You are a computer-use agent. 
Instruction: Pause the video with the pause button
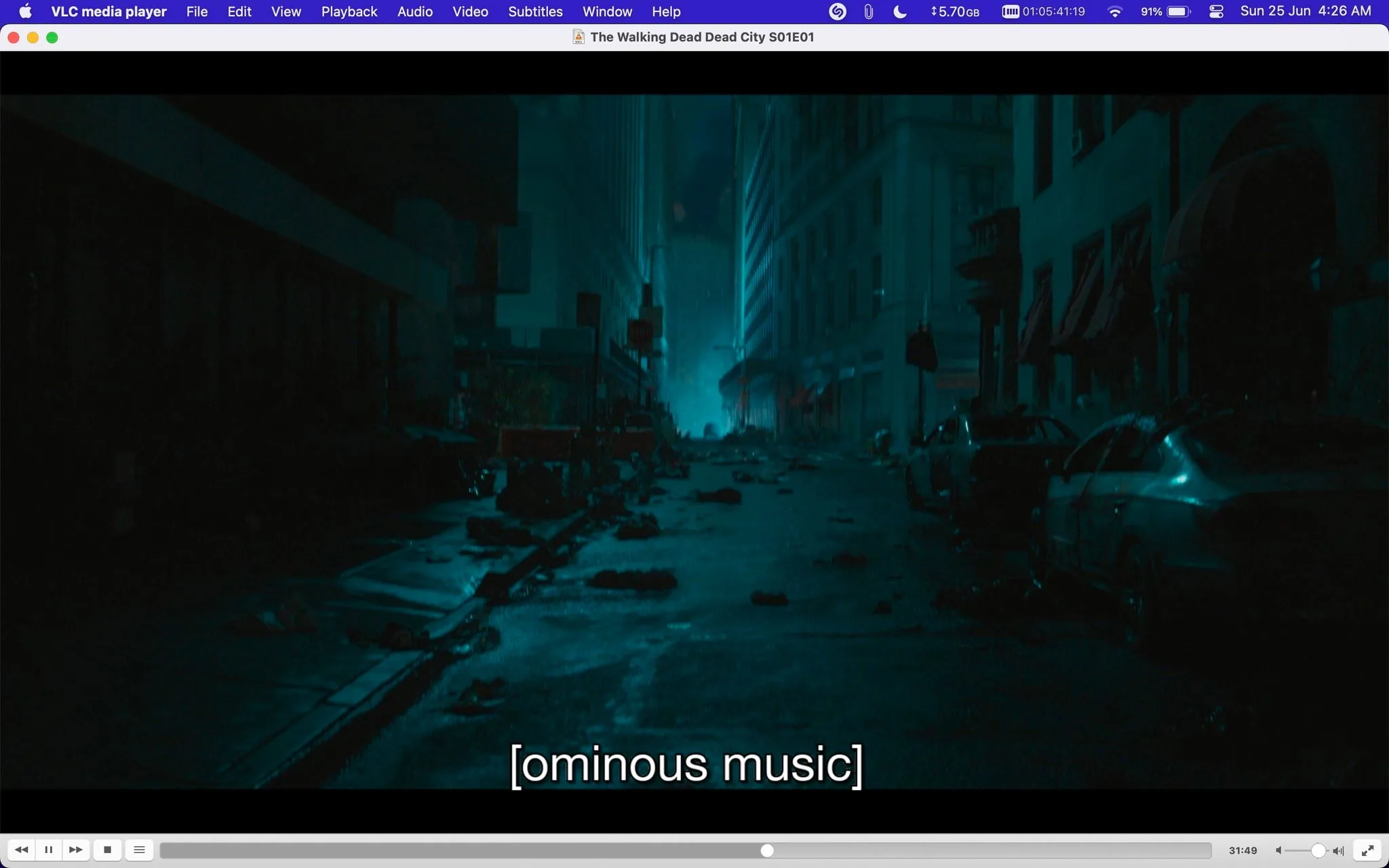[49, 850]
